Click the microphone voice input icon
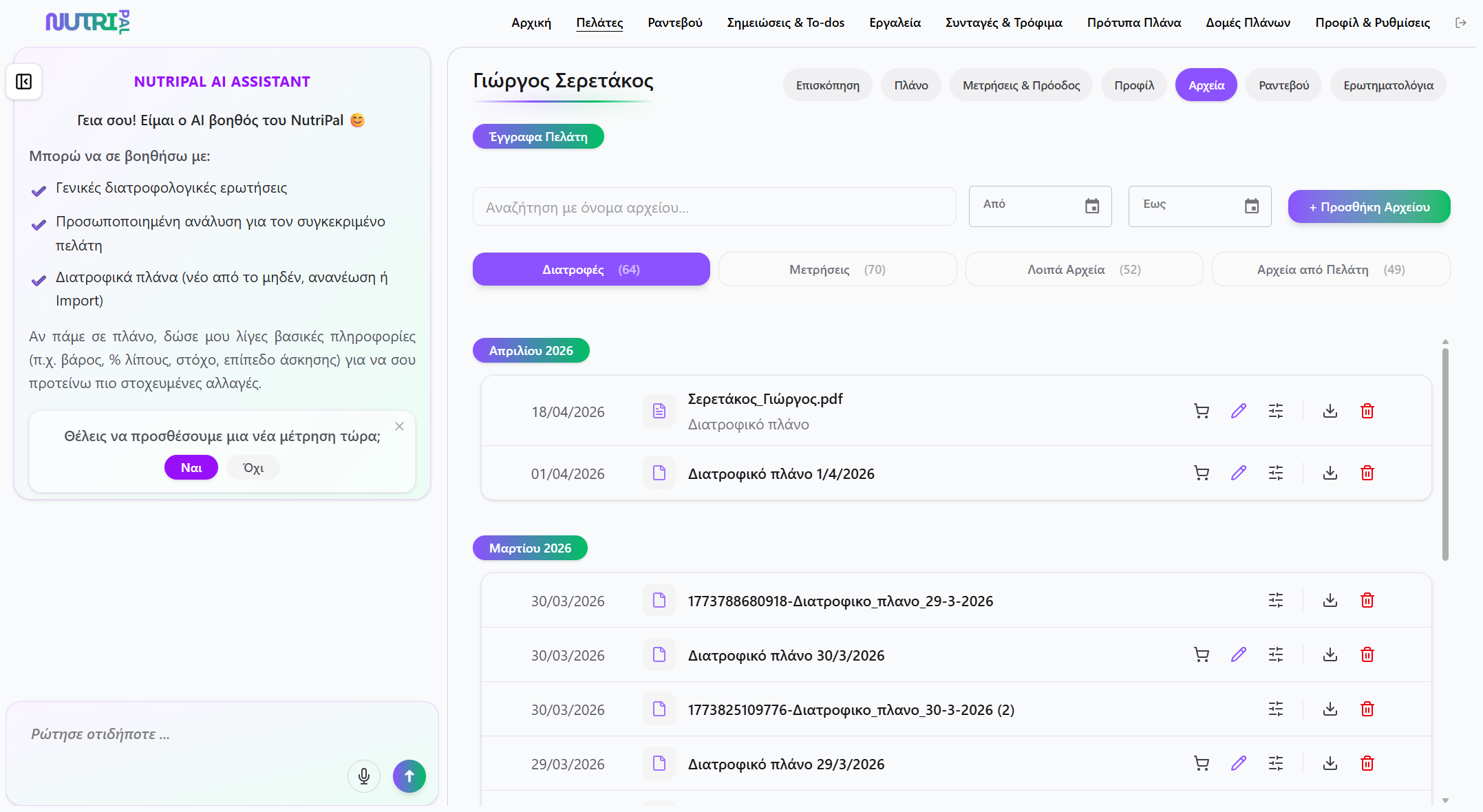The image size is (1483, 812). pos(364,776)
